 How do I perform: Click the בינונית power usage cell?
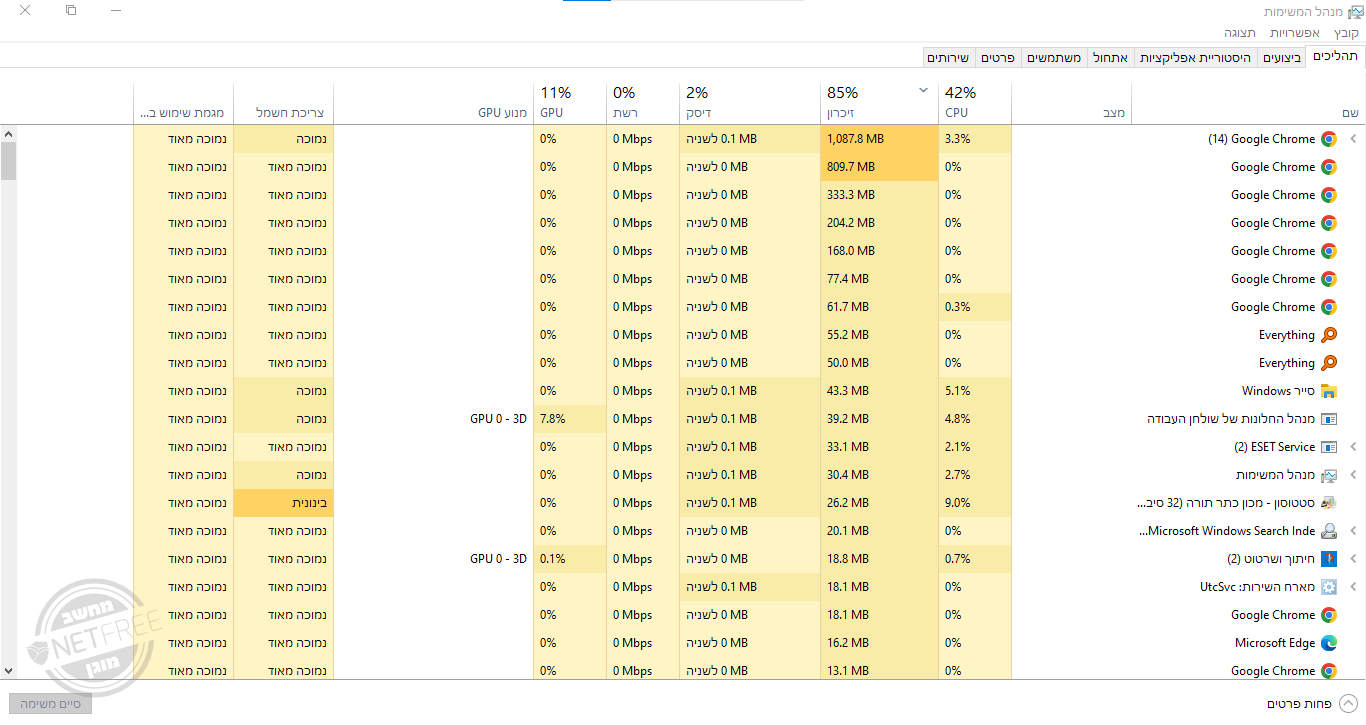pyautogui.click(x=284, y=503)
